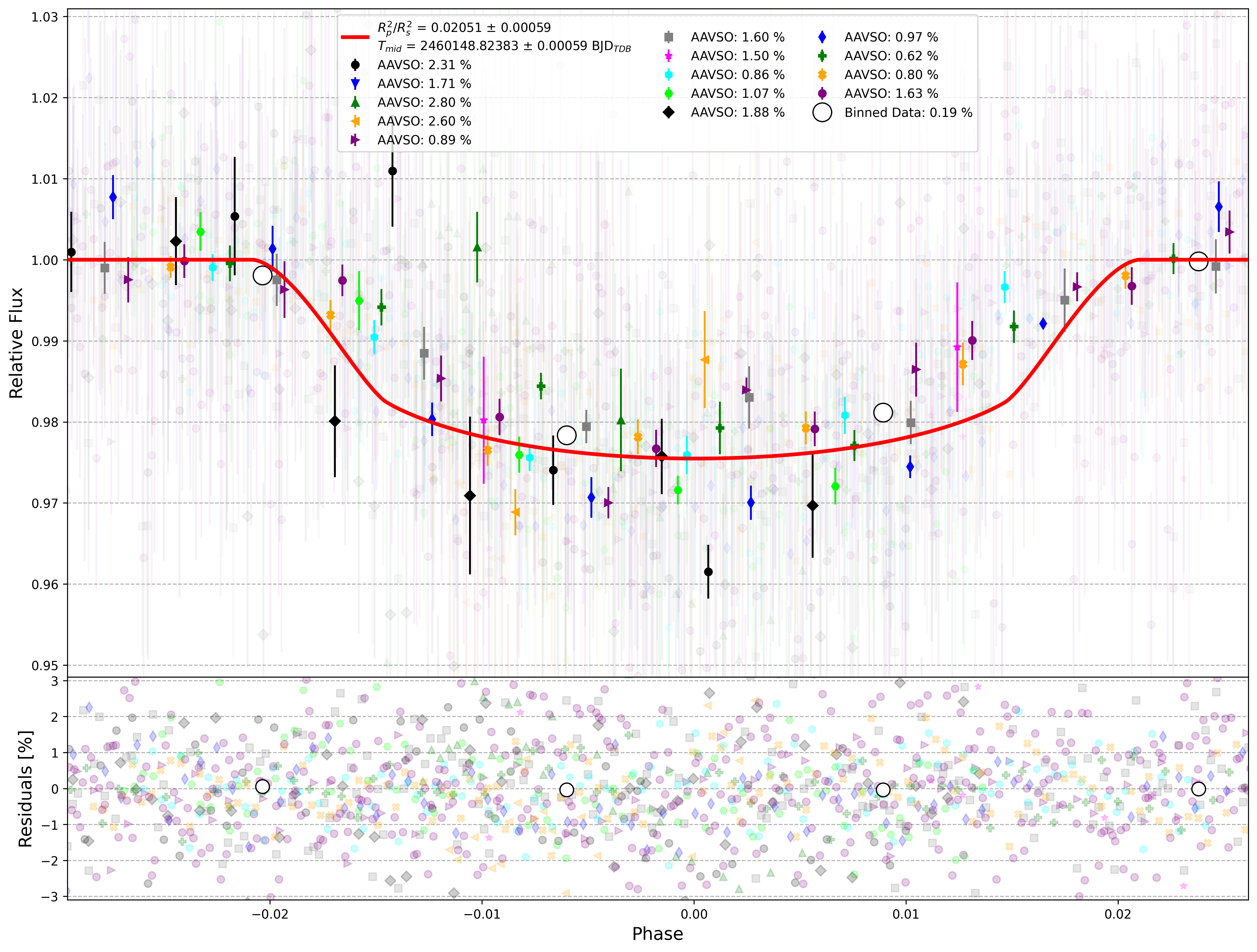Select the 'Residuals [%]' y-axis label

click(25, 788)
